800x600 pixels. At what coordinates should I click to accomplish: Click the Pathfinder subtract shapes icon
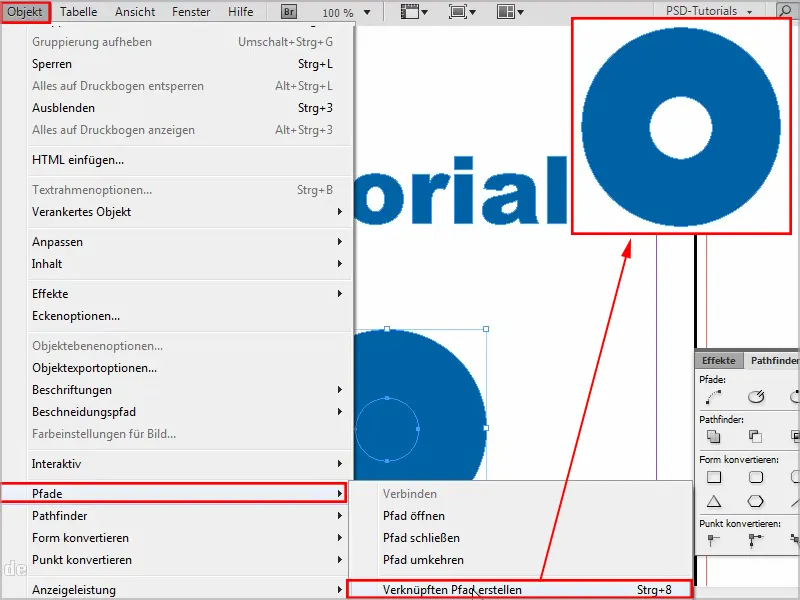pyautogui.click(x=755, y=437)
